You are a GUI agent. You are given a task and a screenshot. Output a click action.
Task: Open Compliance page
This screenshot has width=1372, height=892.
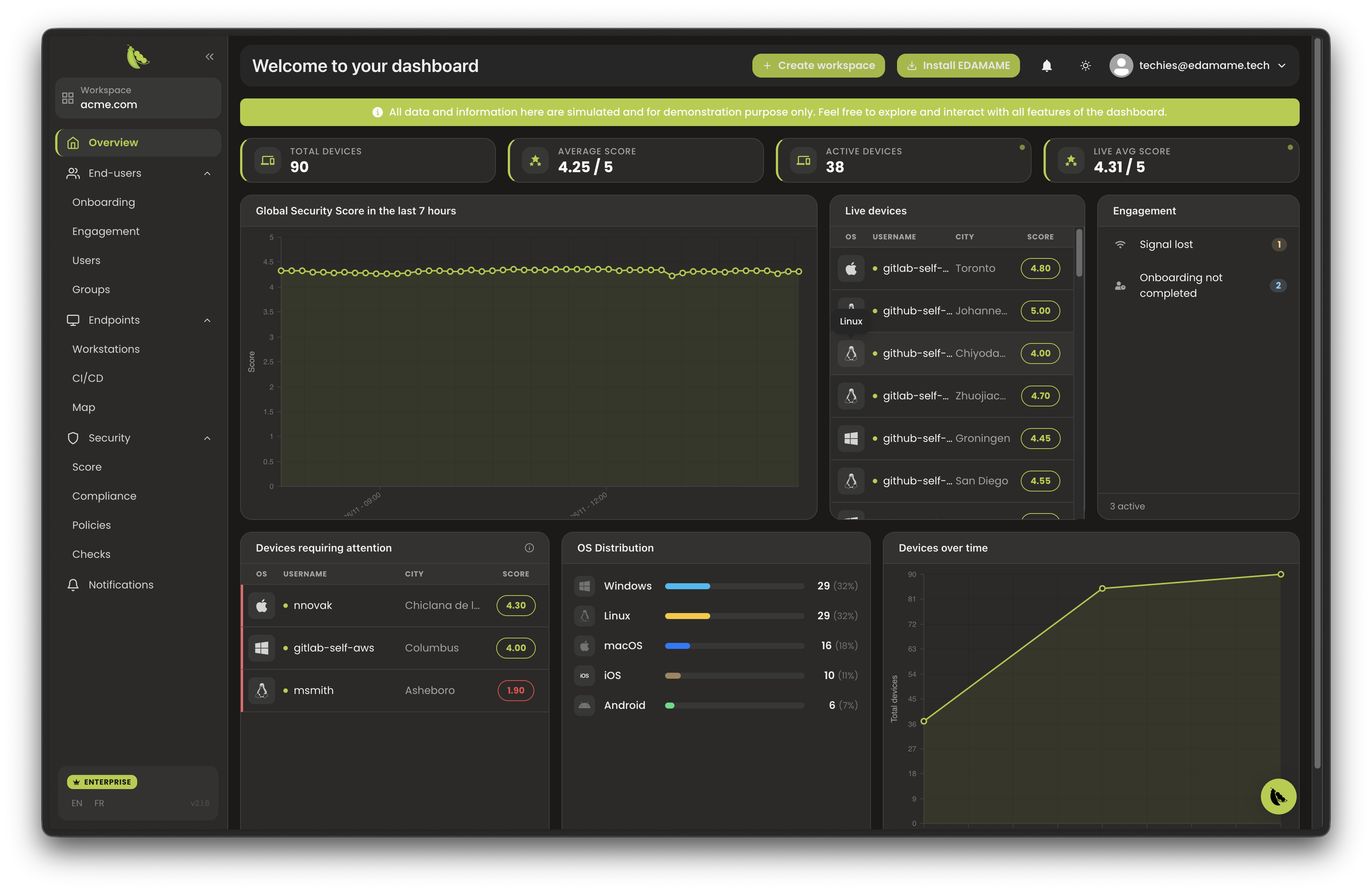tap(104, 496)
